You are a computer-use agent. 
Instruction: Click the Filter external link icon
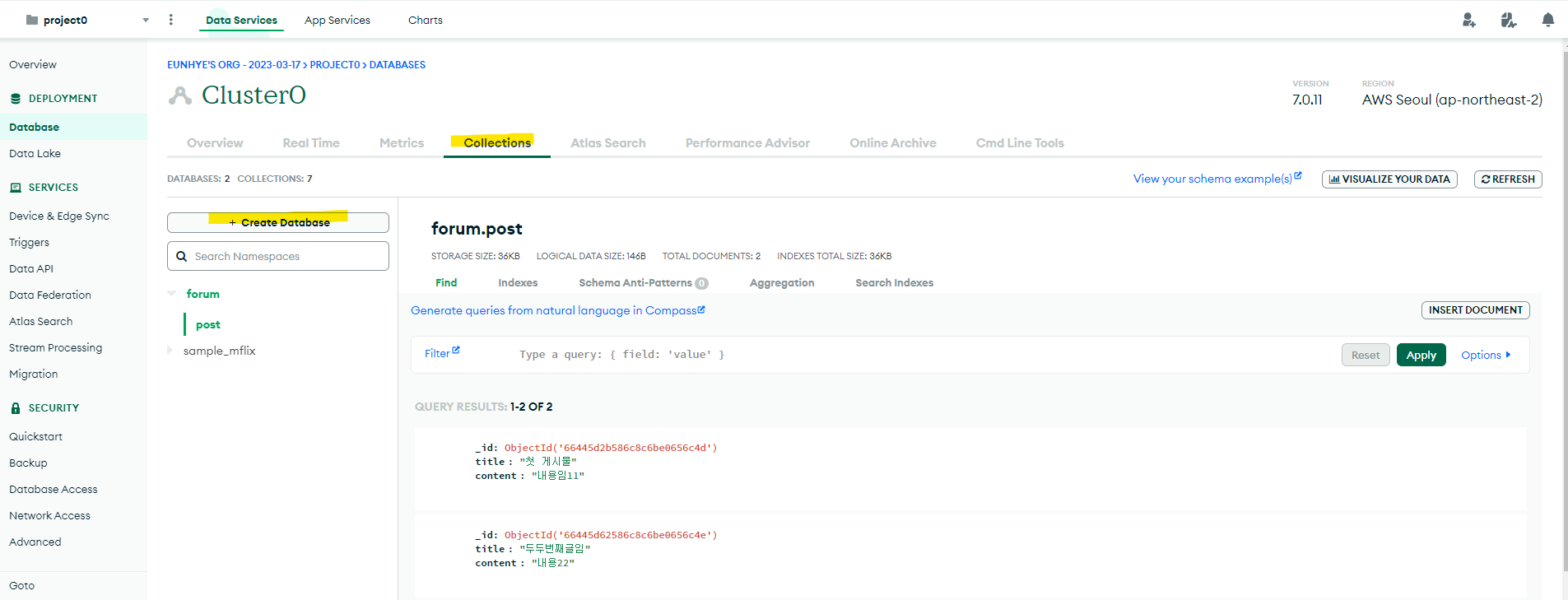coord(456,350)
